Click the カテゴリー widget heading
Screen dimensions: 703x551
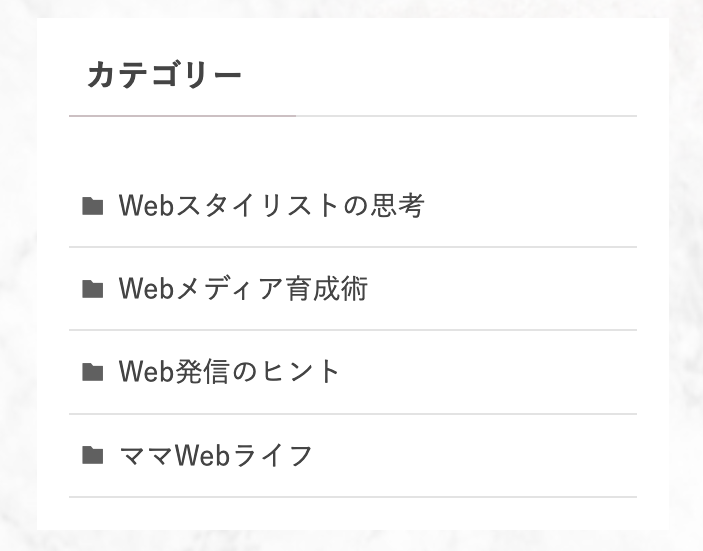[164, 74]
